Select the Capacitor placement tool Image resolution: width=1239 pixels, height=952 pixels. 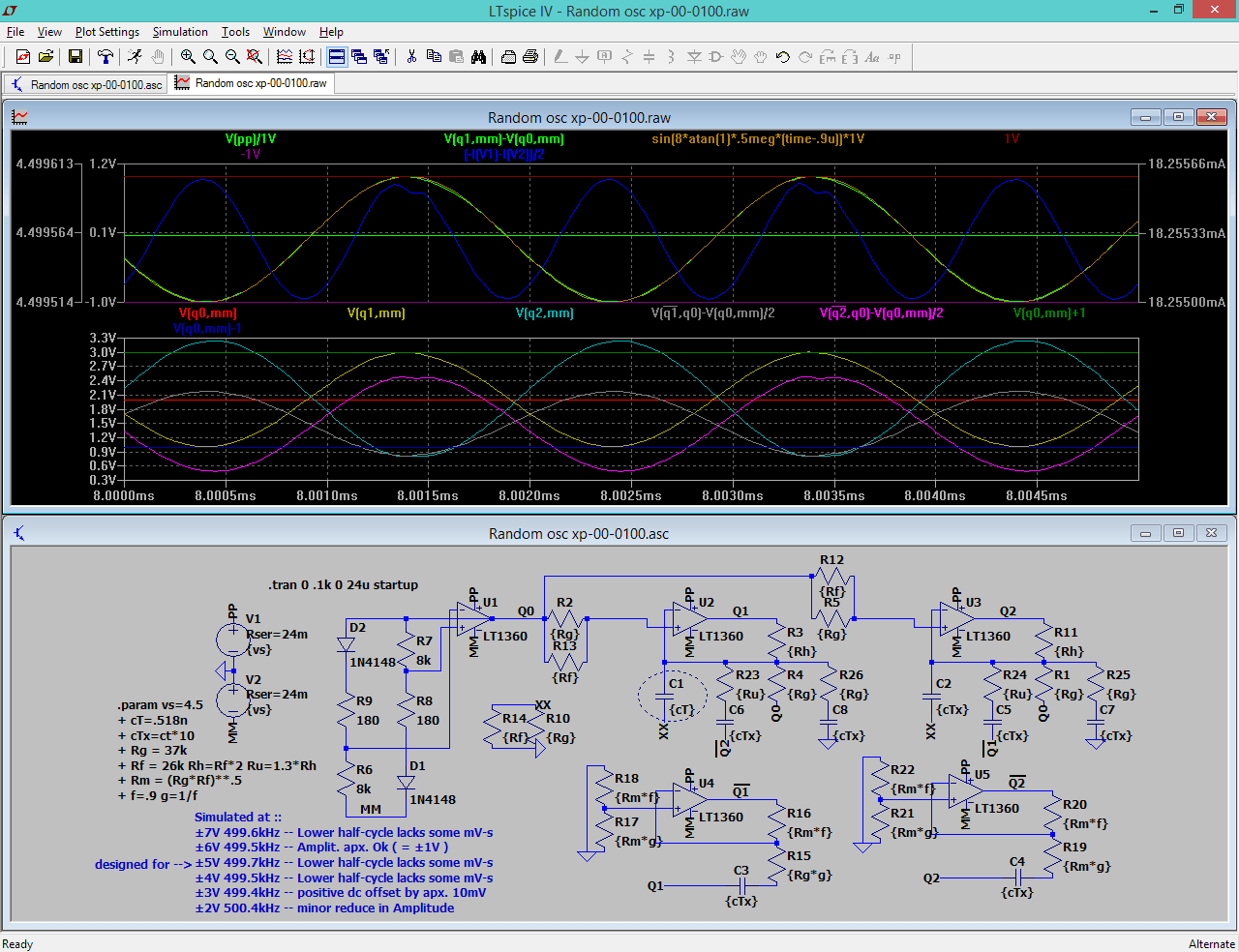pyautogui.click(x=650, y=57)
